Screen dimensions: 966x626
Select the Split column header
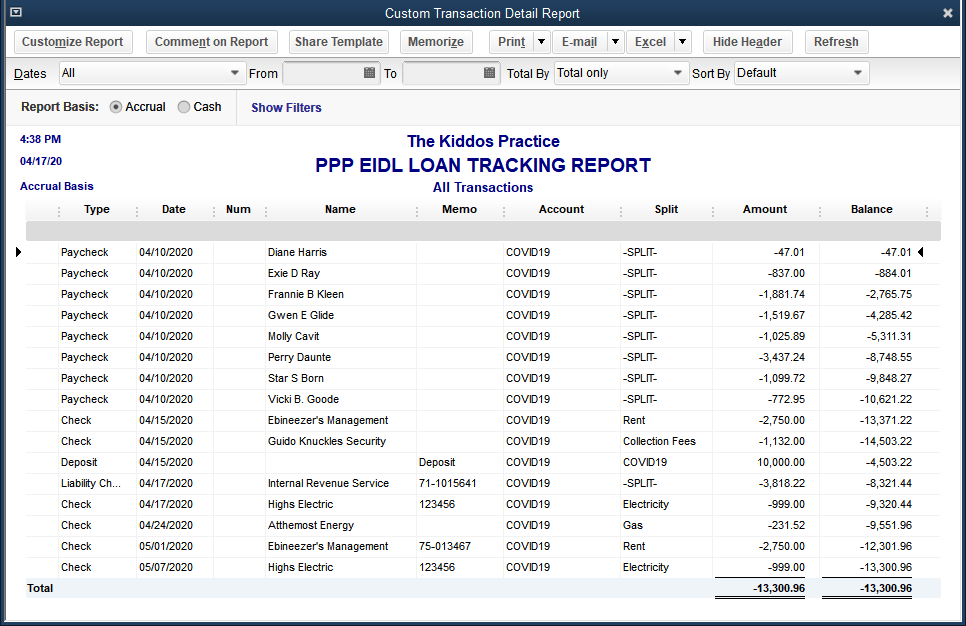(666, 209)
